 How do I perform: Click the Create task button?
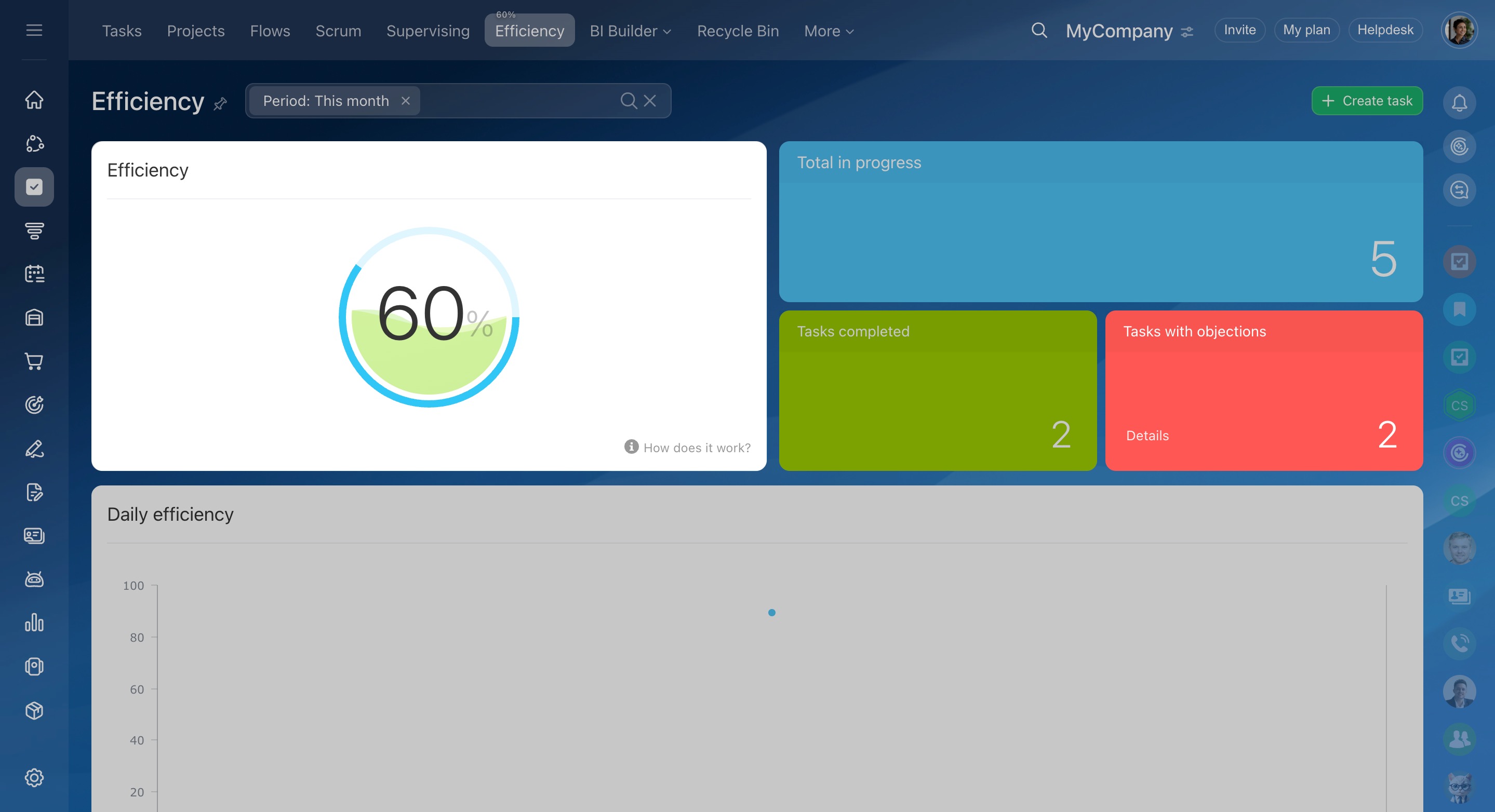coord(1367,101)
